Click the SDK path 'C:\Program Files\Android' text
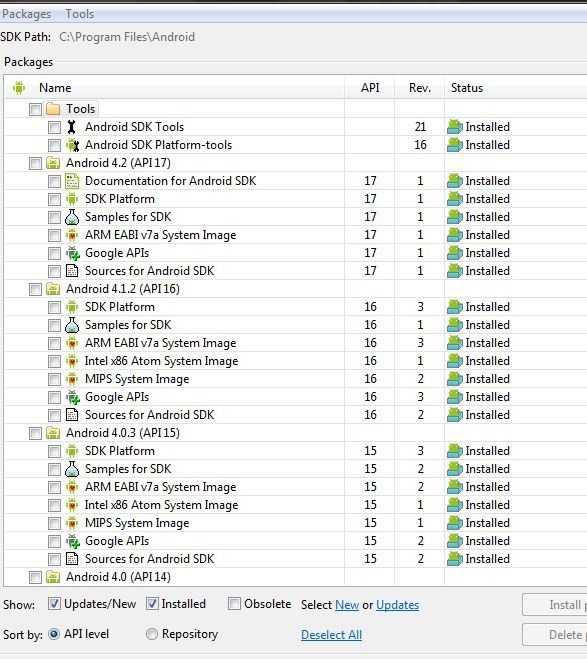The image size is (587, 659). tap(127, 37)
